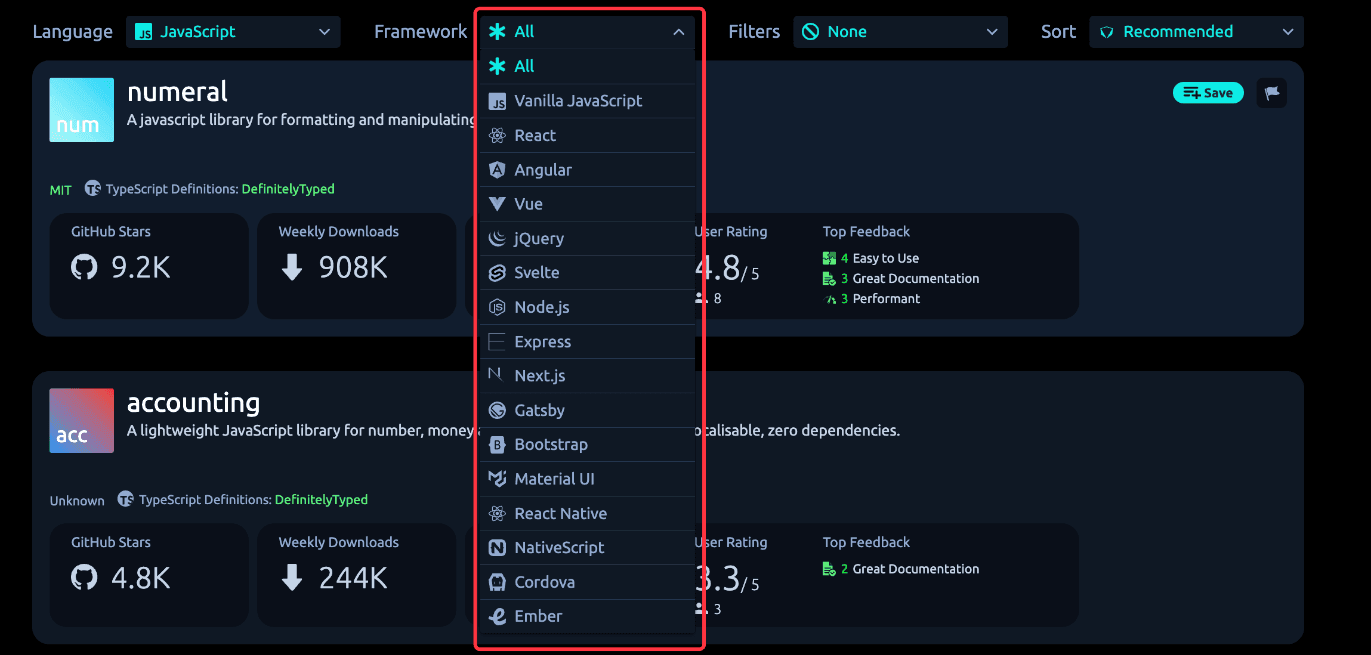Click Easy to Use feedback tag
The image size is (1371, 655).
(x=871, y=258)
